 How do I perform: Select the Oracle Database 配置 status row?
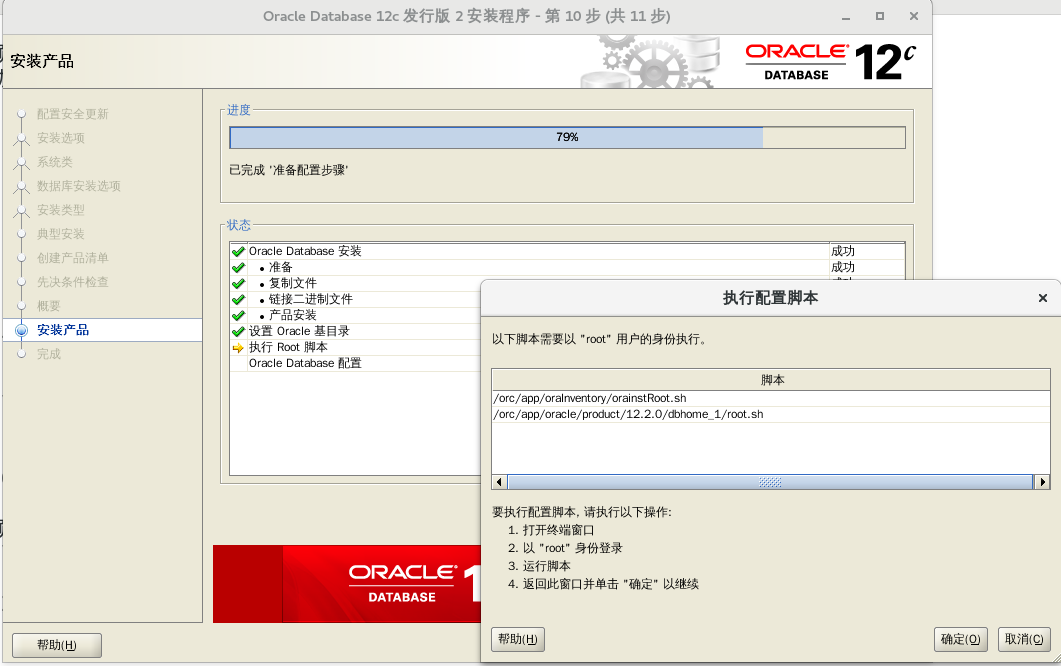coord(355,363)
